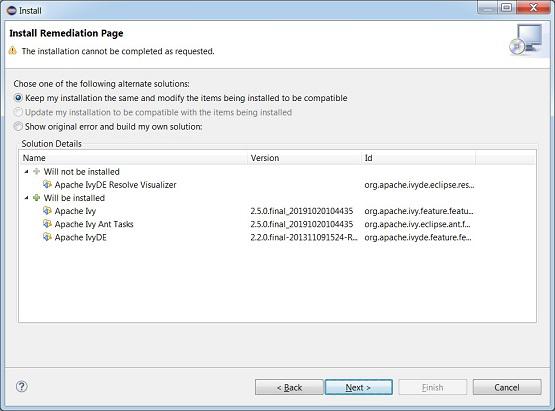
Task: Collapse the Will be installed group
Action: [27, 198]
